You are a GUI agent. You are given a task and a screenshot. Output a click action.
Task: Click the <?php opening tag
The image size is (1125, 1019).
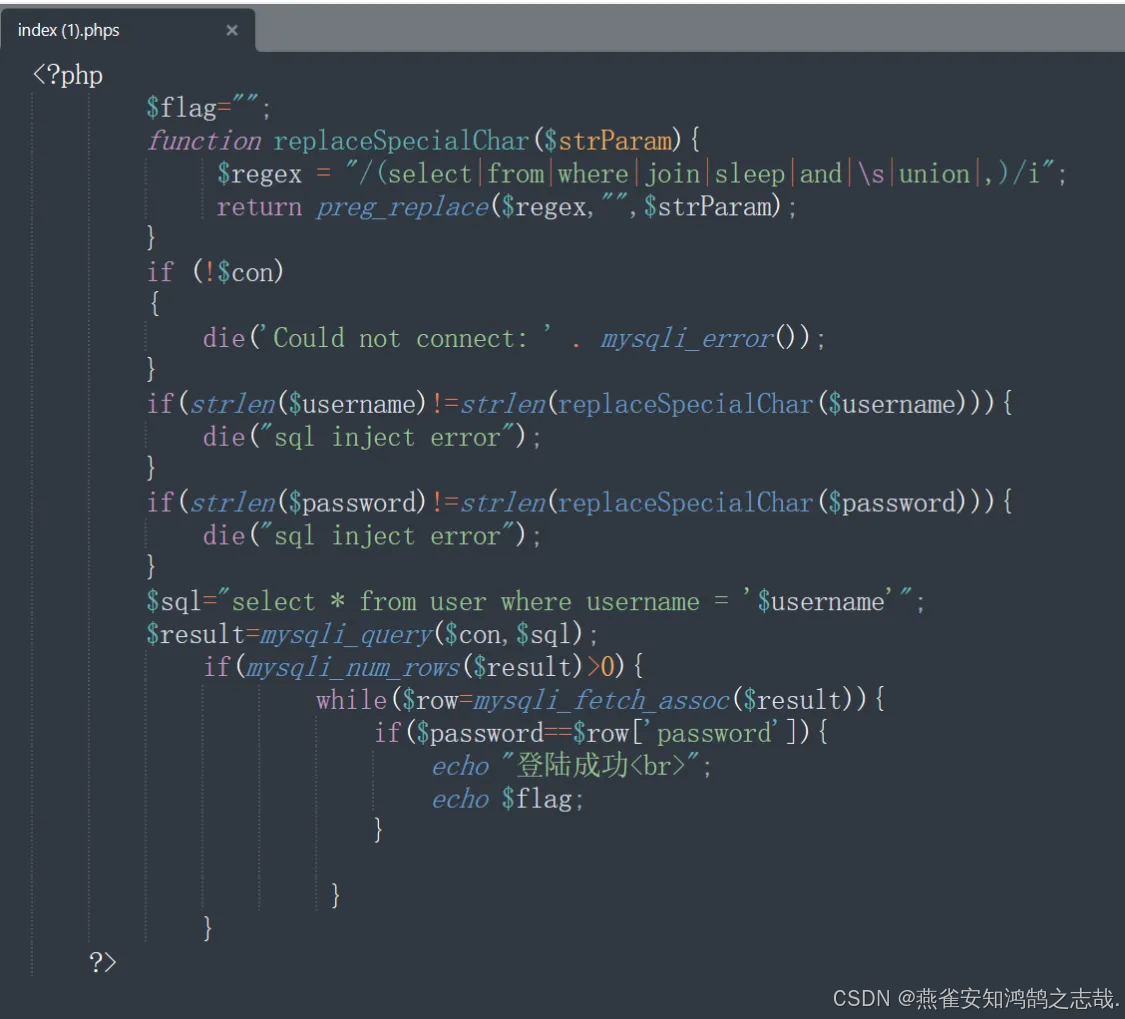[x=67, y=75]
